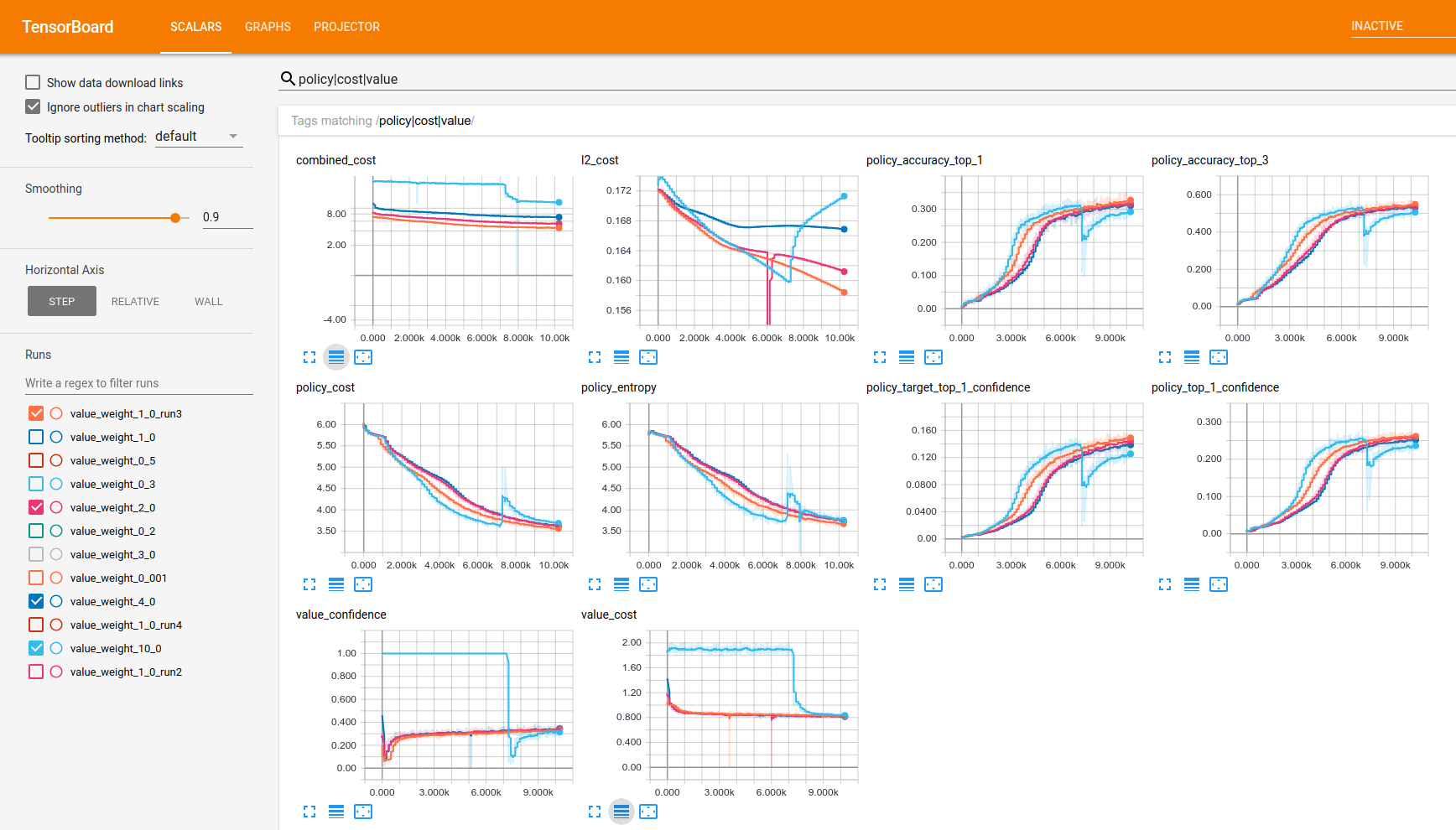Open the PROJECTOR tab
Image resolution: width=1456 pixels, height=830 pixels.
point(346,27)
